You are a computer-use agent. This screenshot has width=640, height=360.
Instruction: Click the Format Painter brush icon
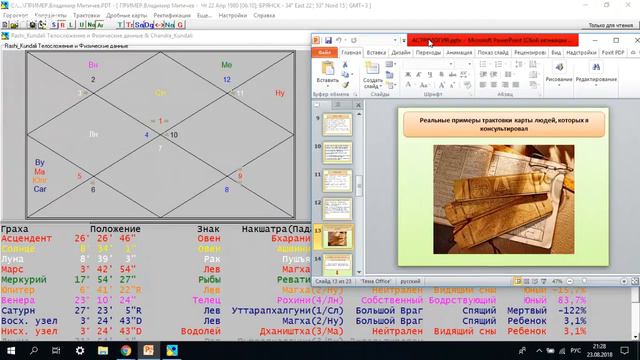click(345, 85)
